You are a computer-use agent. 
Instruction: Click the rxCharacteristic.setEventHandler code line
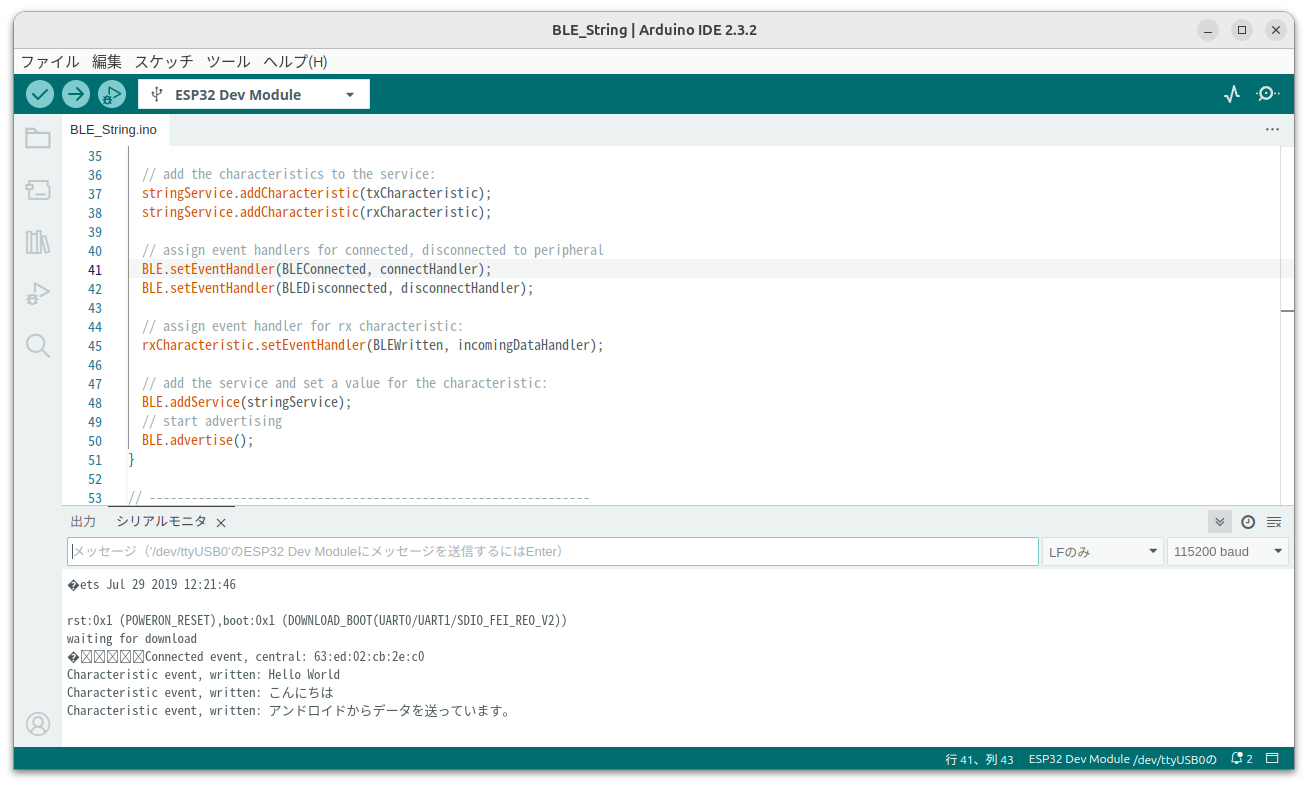pyautogui.click(x=373, y=346)
